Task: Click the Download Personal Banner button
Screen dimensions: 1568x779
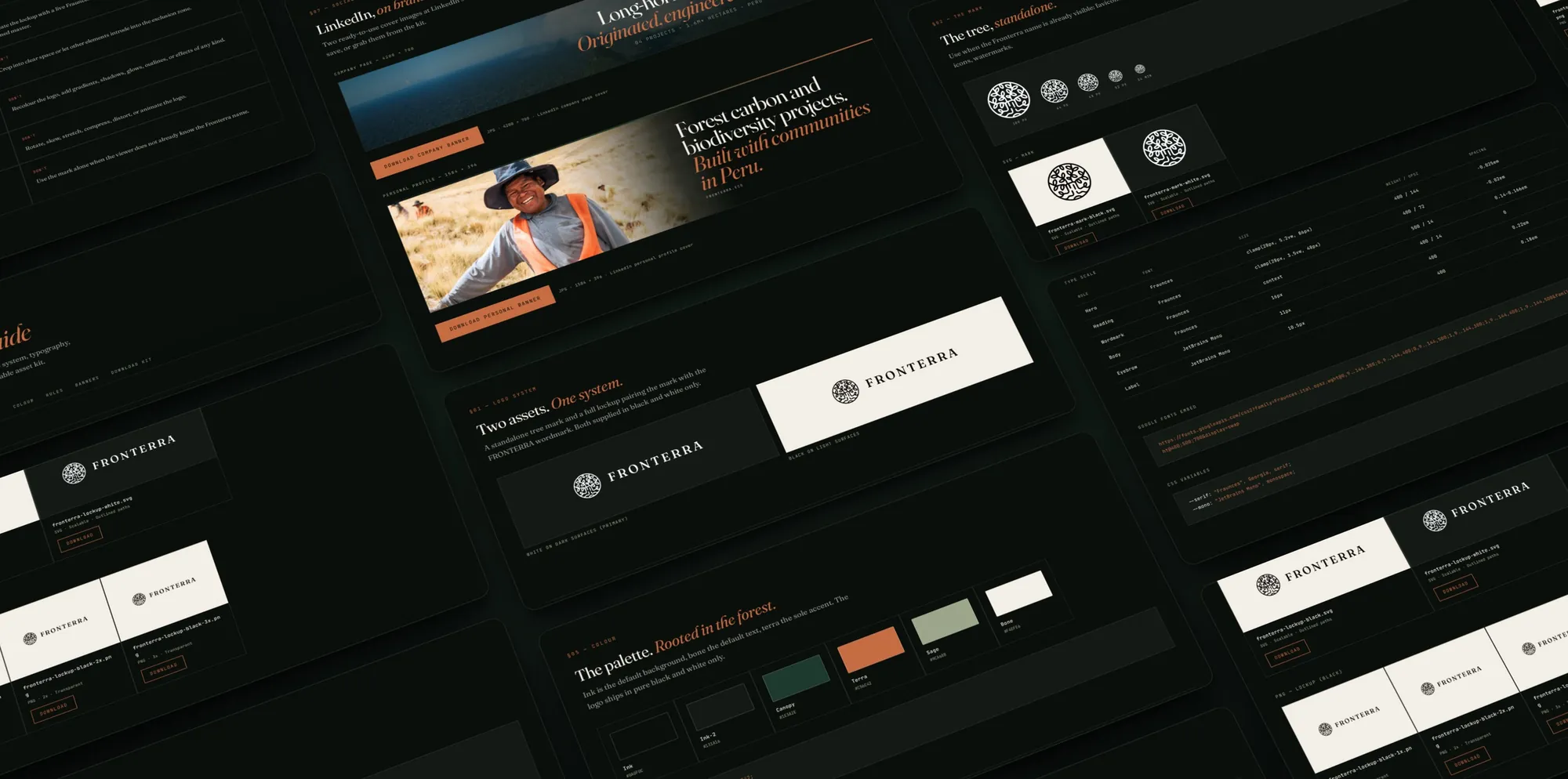Action: coord(495,313)
